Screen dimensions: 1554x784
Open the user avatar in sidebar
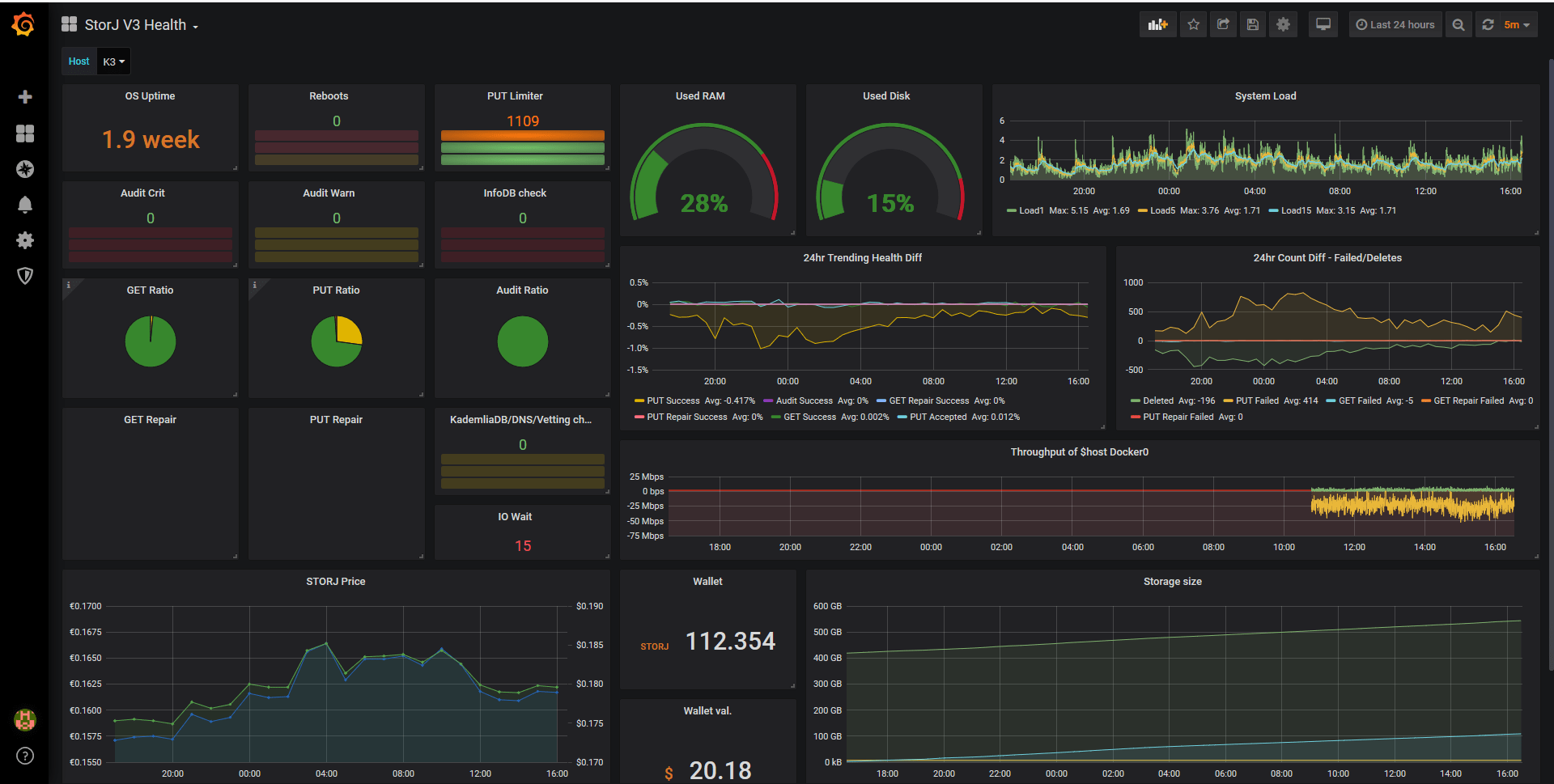(x=25, y=719)
